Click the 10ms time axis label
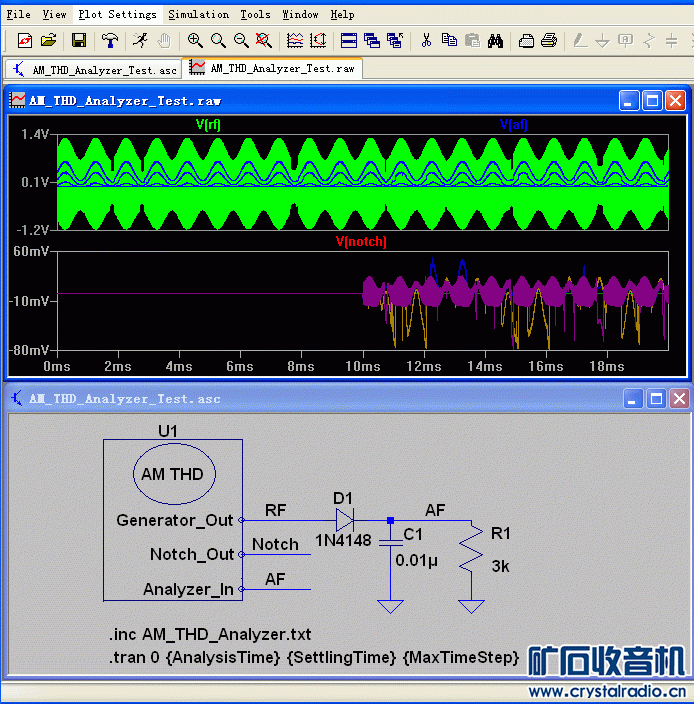Image resolution: width=694 pixels, height=704 pixels. pyautogui.click(x=362, y=366)
